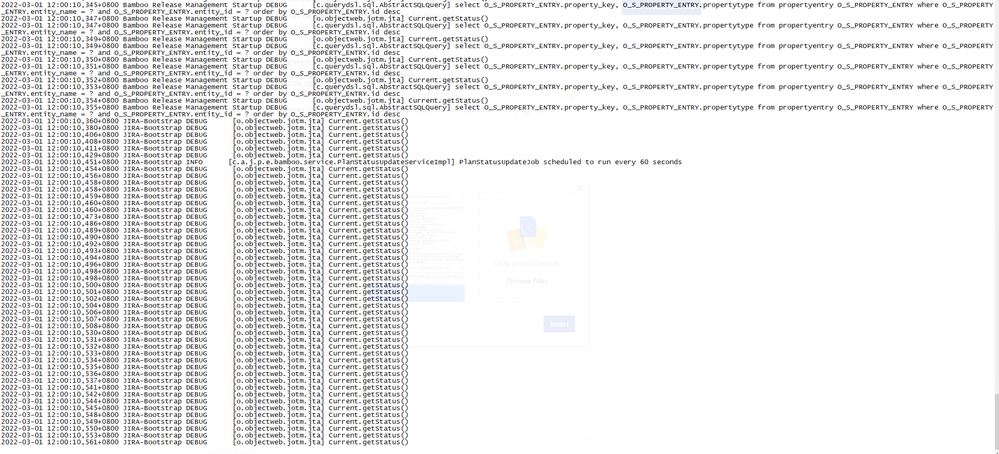Click the DEBUG line at 12:00:10,534

[204, 360]
